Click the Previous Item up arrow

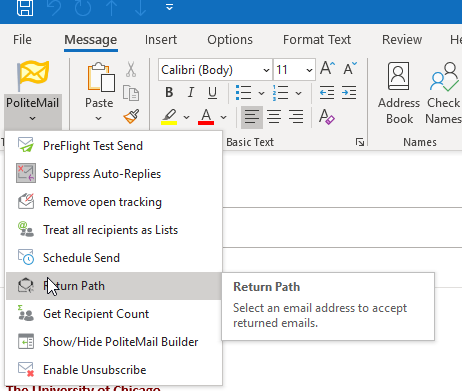112,7
